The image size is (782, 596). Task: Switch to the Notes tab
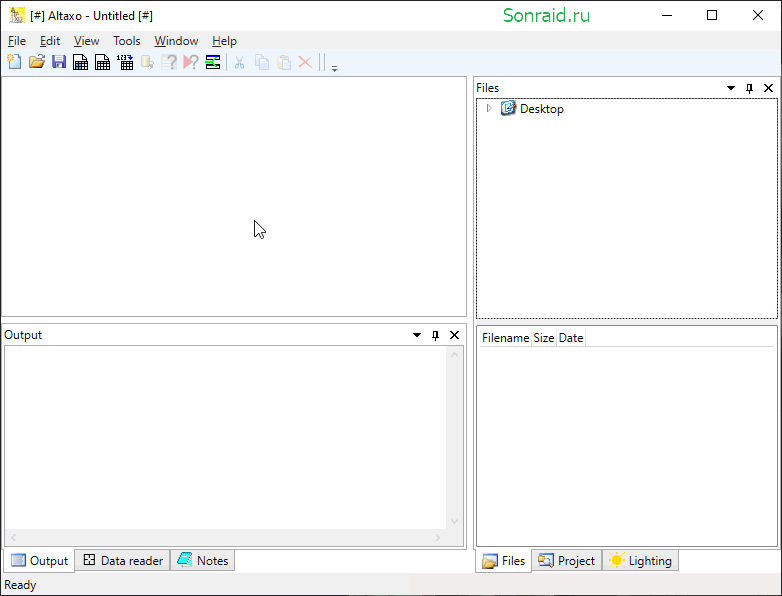[x=202, y=561]
